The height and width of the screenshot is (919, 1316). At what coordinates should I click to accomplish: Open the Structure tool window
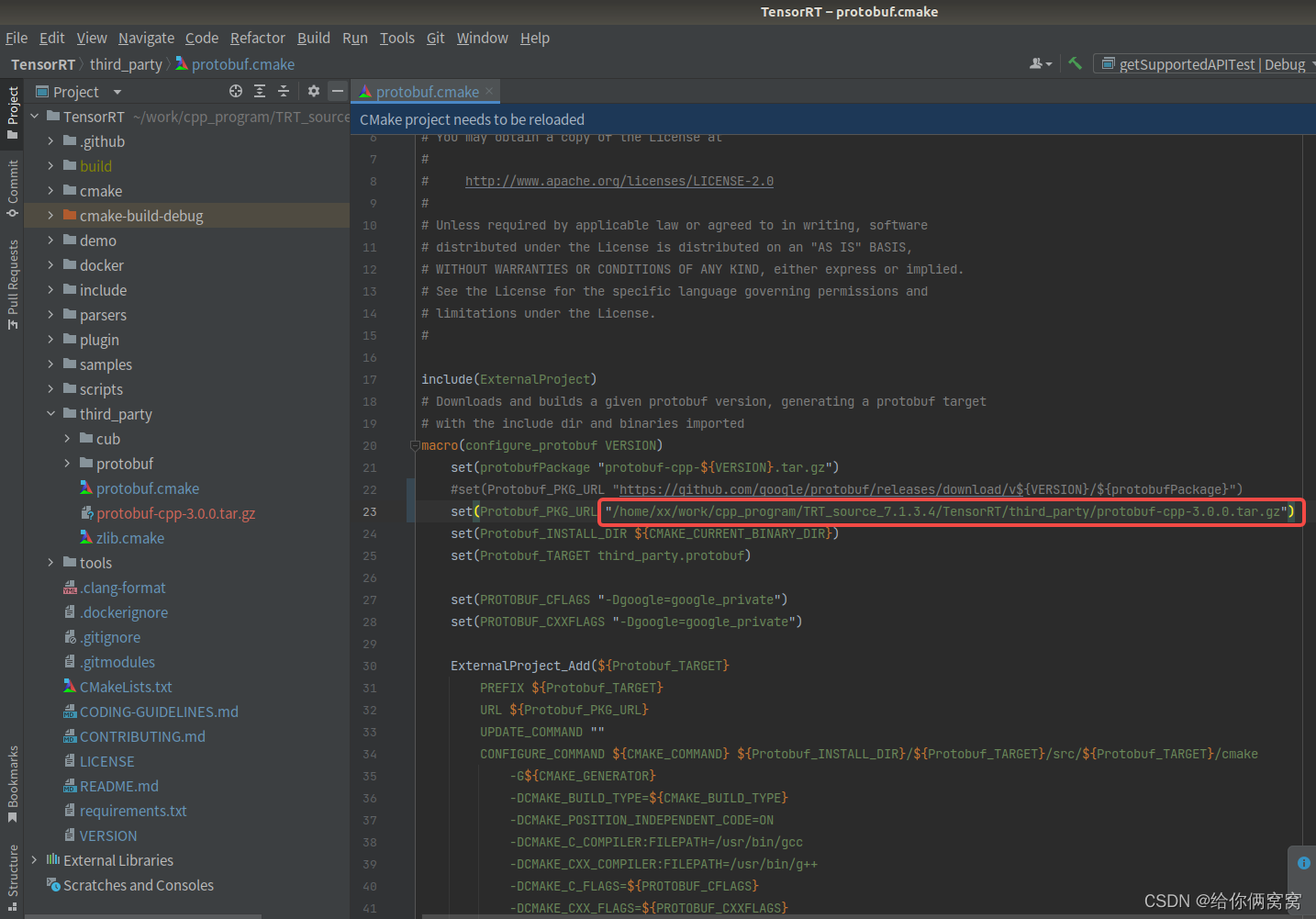(x=12, y=878)
